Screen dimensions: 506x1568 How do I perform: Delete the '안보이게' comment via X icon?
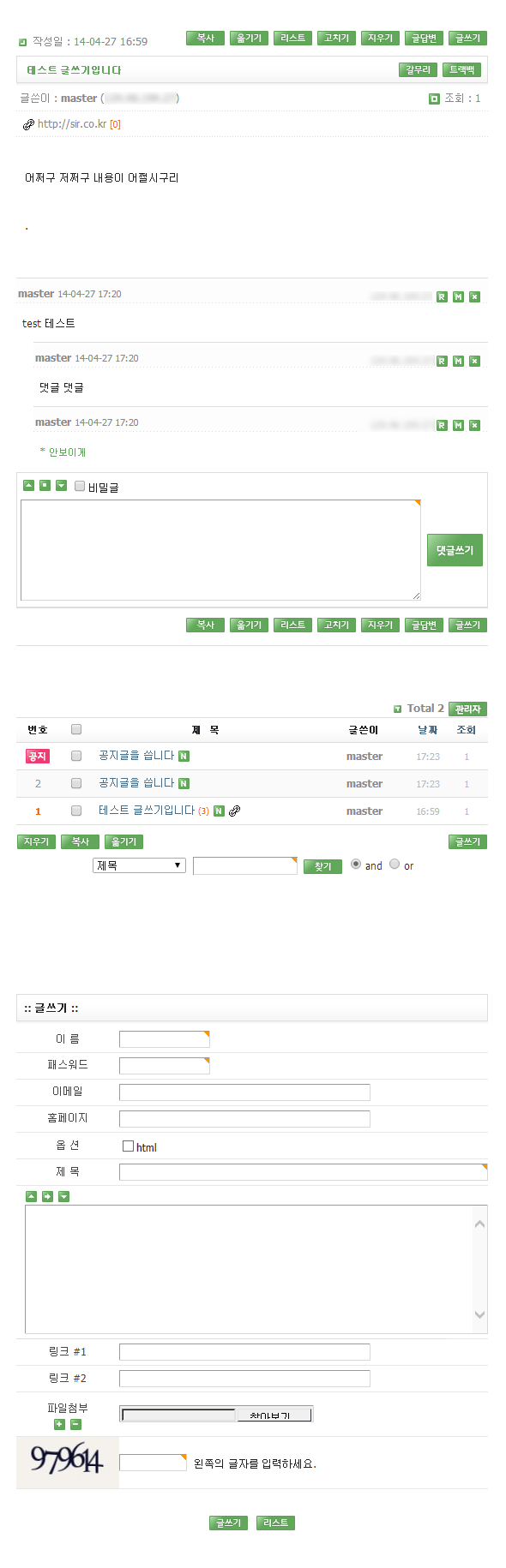pos(474,425)
